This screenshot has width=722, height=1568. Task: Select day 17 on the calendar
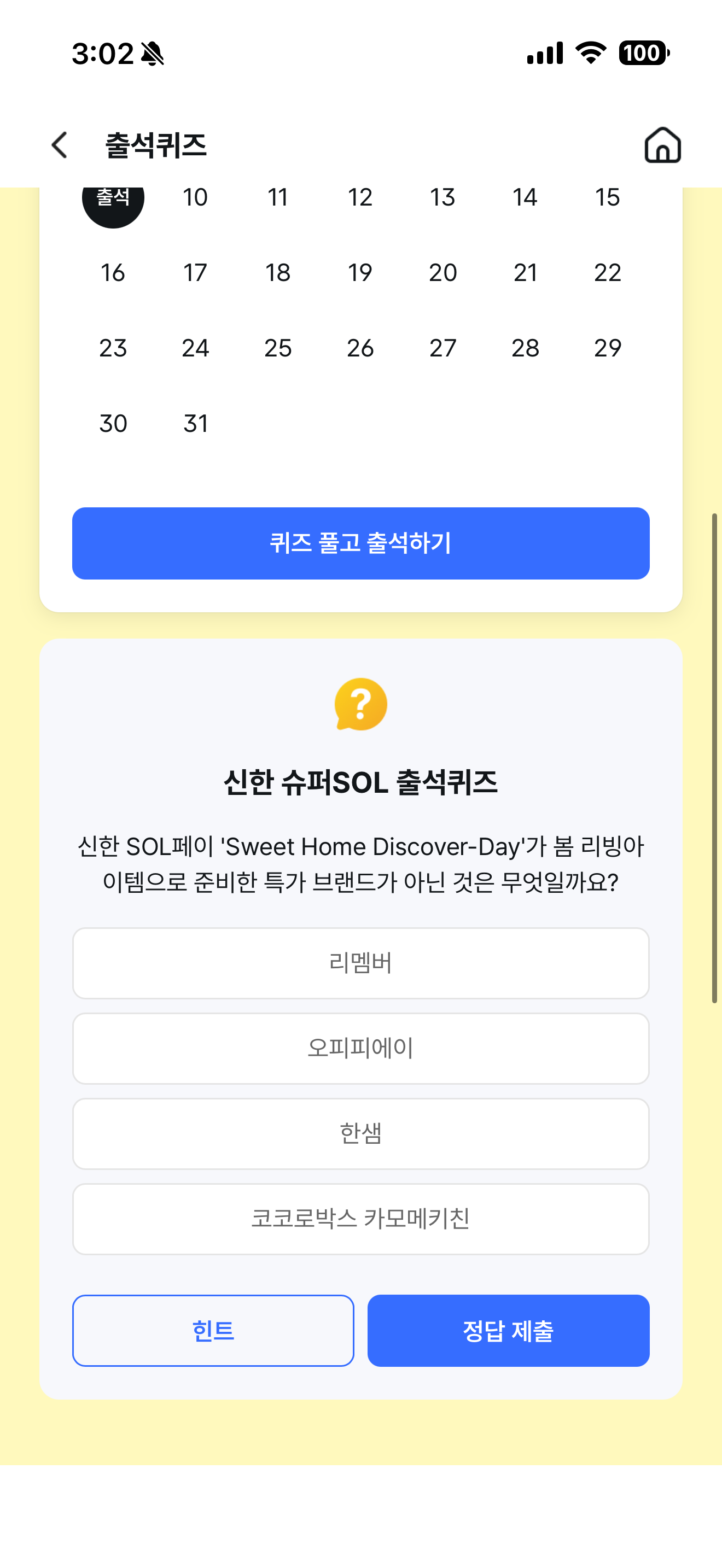195,273
